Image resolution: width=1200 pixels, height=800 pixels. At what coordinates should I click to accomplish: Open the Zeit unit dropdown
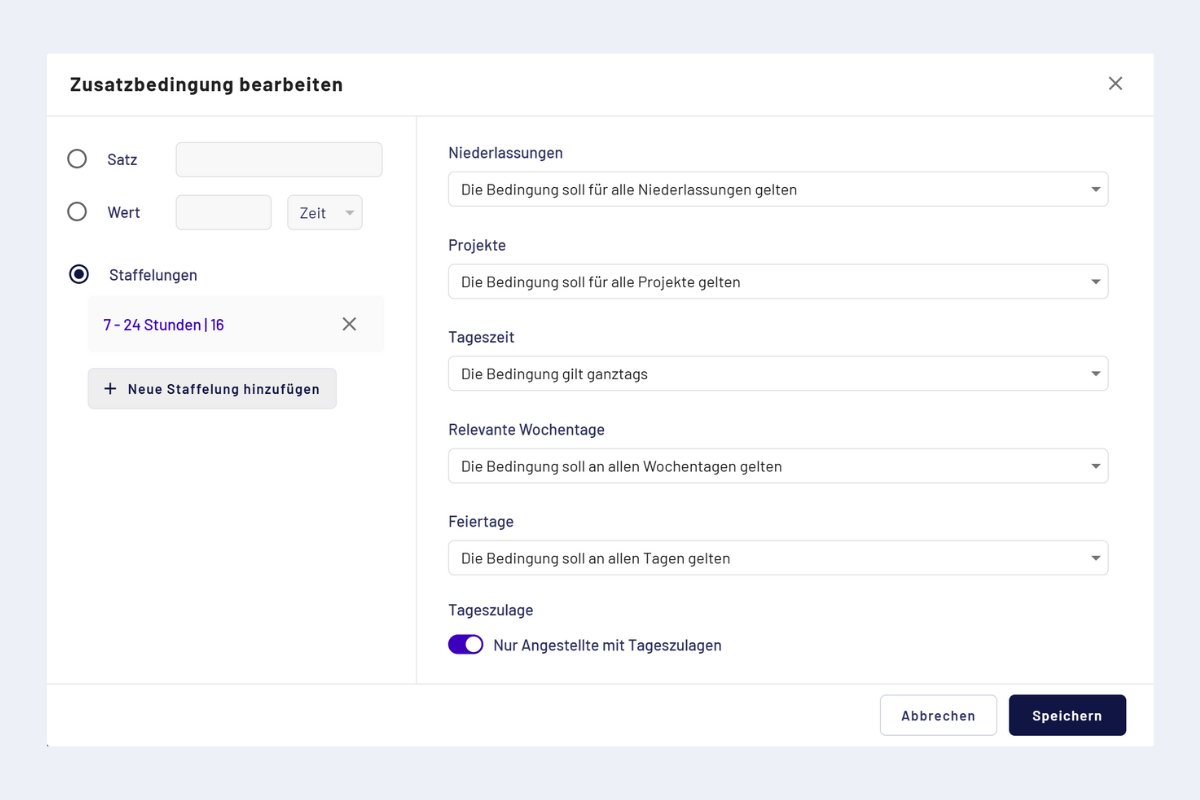click(x=325, y=213)
